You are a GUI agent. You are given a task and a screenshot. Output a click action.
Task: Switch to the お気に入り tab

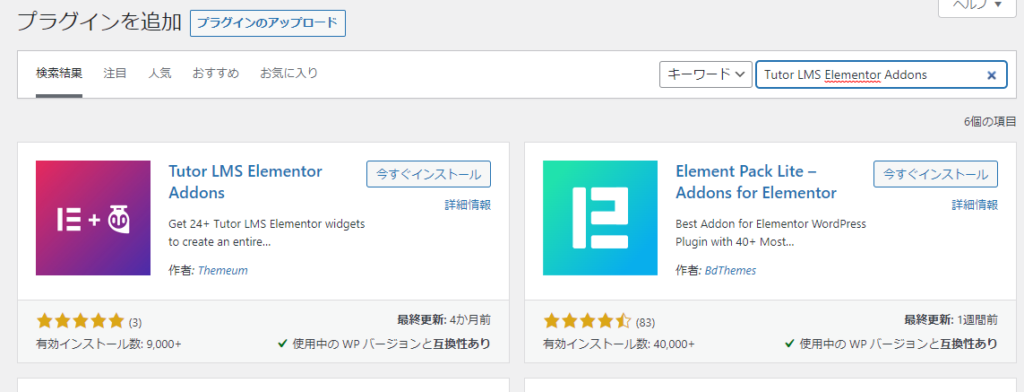(289, 73)
